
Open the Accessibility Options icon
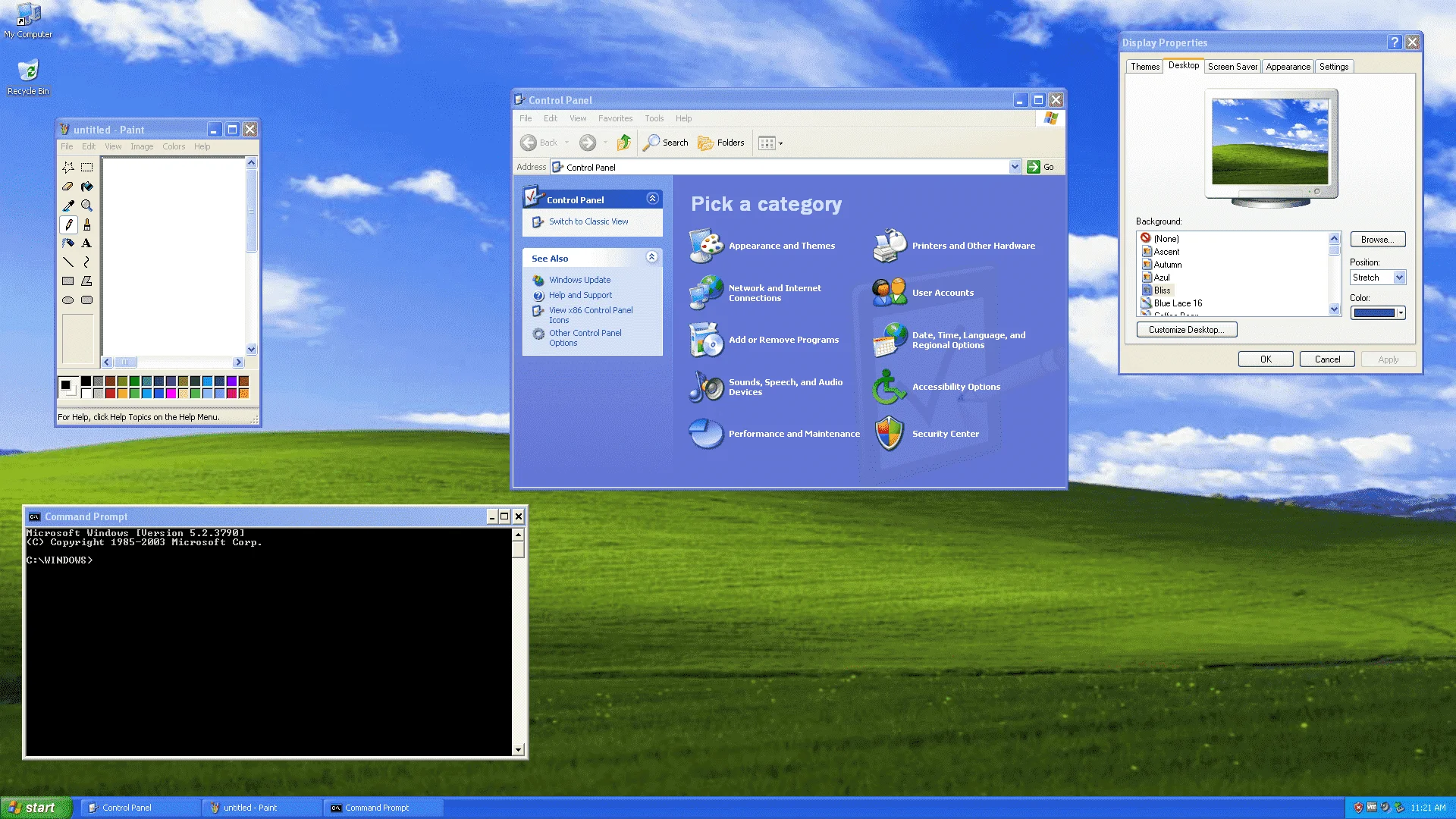[x=889, y=387]
